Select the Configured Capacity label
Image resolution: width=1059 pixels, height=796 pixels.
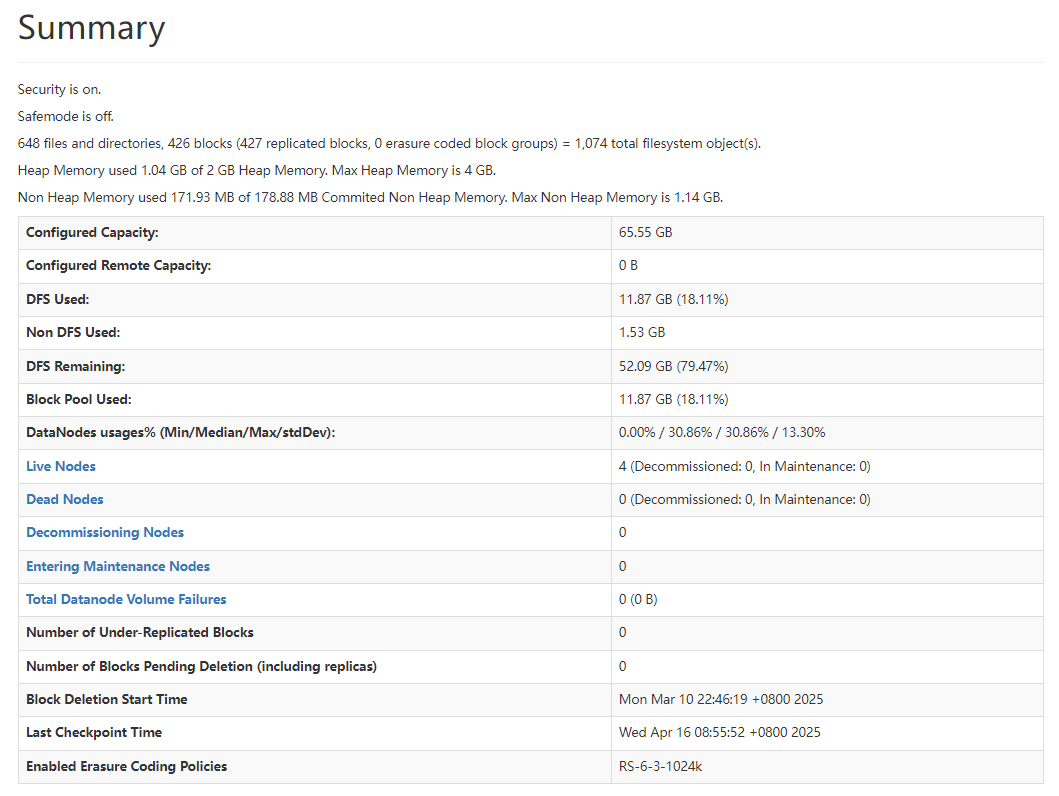[93, 233]
